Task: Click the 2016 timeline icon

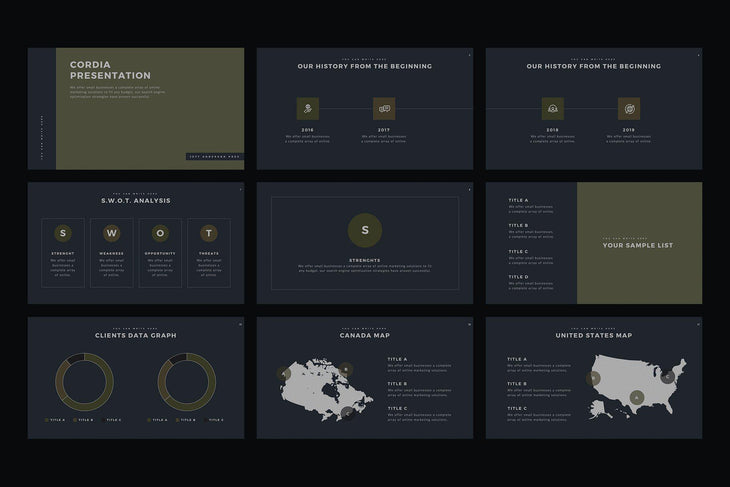Action: [x=308, y=109]
